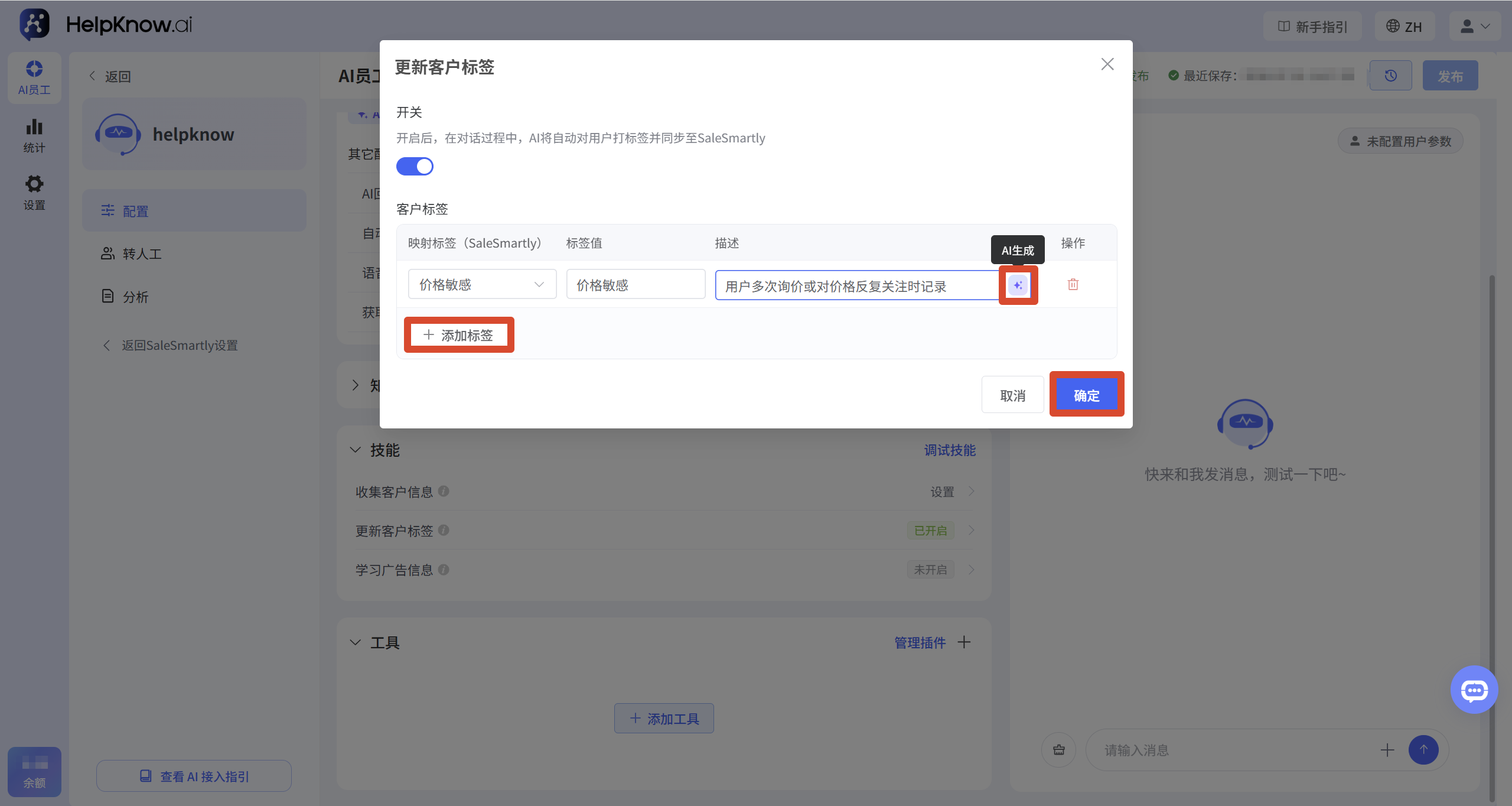Open the ZH language selector

(x=1405, y=27)
